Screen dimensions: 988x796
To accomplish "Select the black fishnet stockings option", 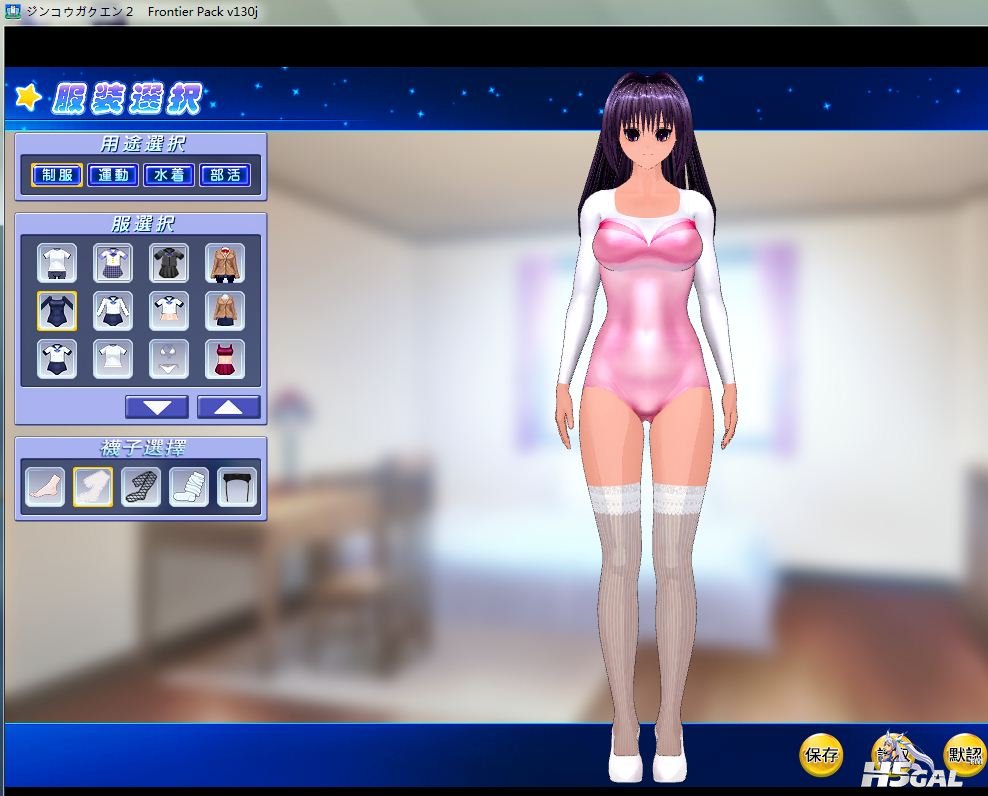I will (x=141, y=487).
